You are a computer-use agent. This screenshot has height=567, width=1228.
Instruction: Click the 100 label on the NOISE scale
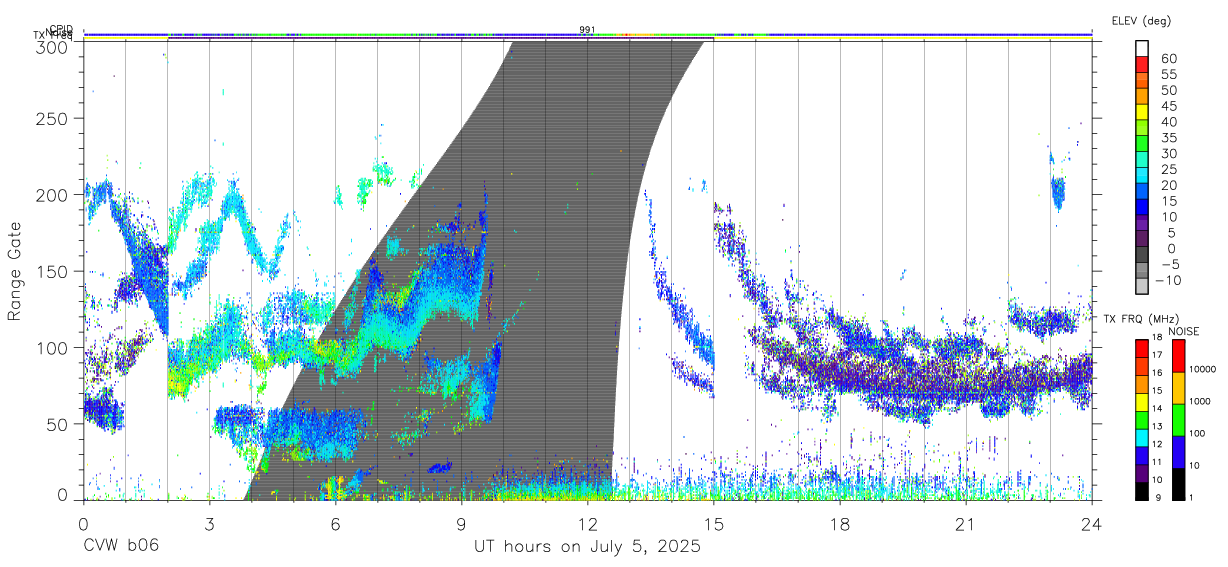tap(1196, 434)
